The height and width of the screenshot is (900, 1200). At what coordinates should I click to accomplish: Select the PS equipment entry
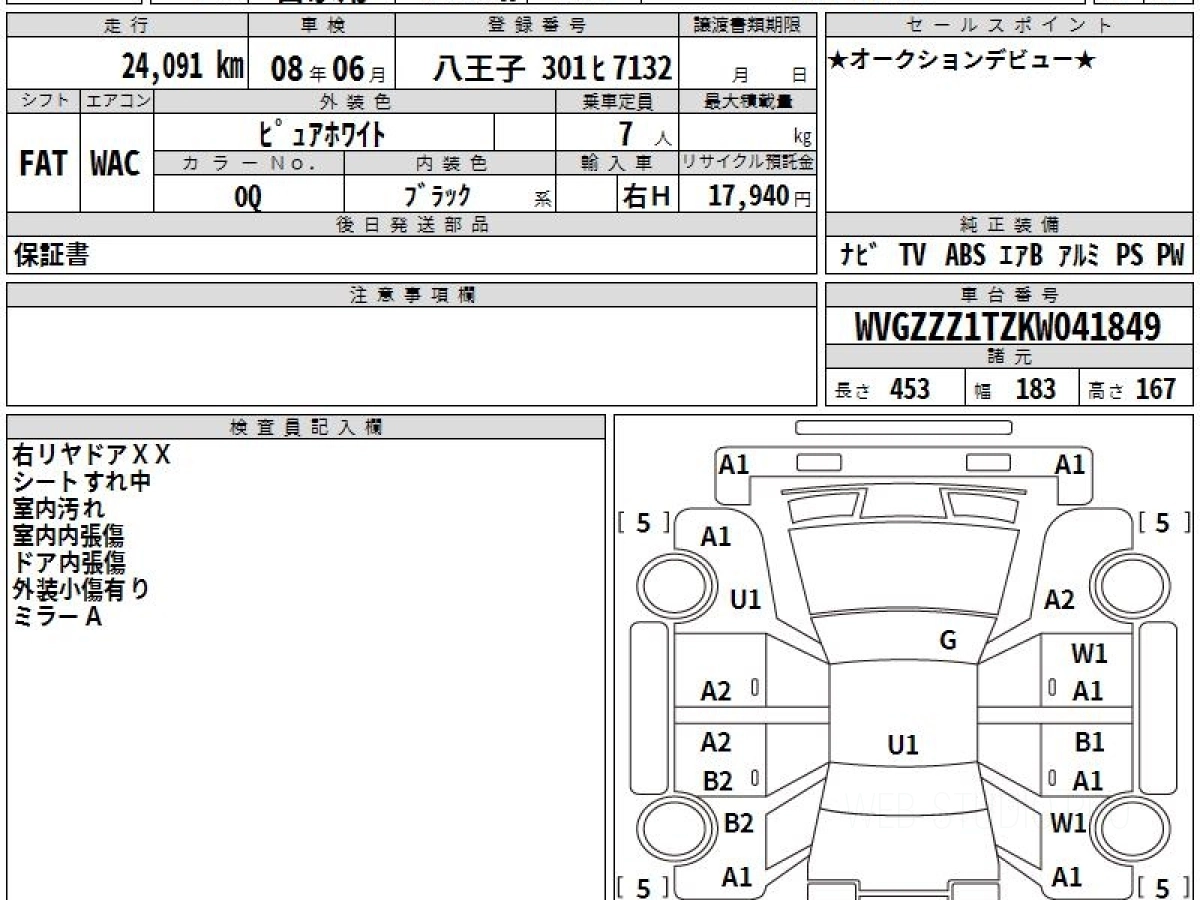click(1130, 255)
